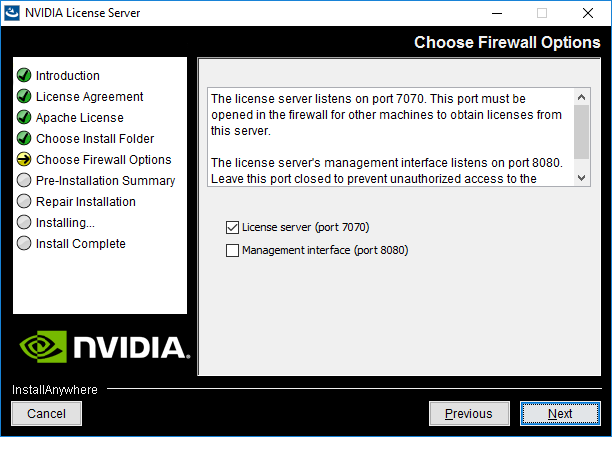Click the empty circle beside Pre-Installation Summary
Image resolution: width=614 pixels, height=460 pixels.
[x=25, y=181]
